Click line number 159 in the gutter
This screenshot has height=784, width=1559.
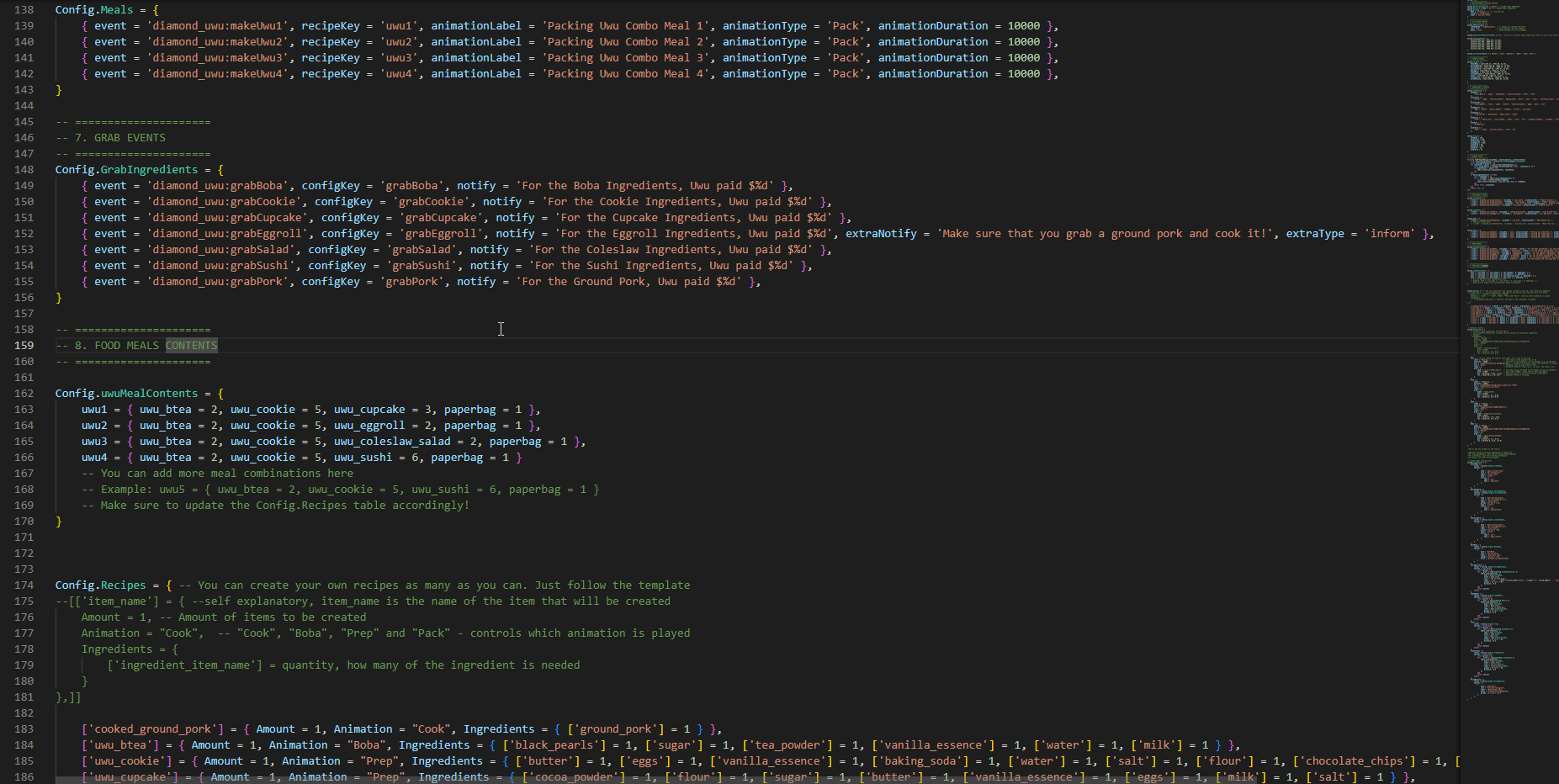click(x=24, y=345)
